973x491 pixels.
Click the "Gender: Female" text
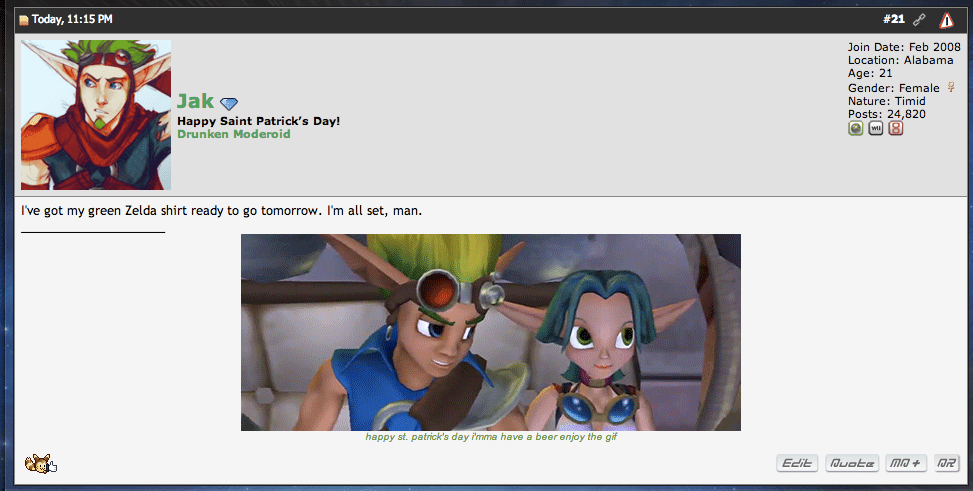click(x=894, y=88)
